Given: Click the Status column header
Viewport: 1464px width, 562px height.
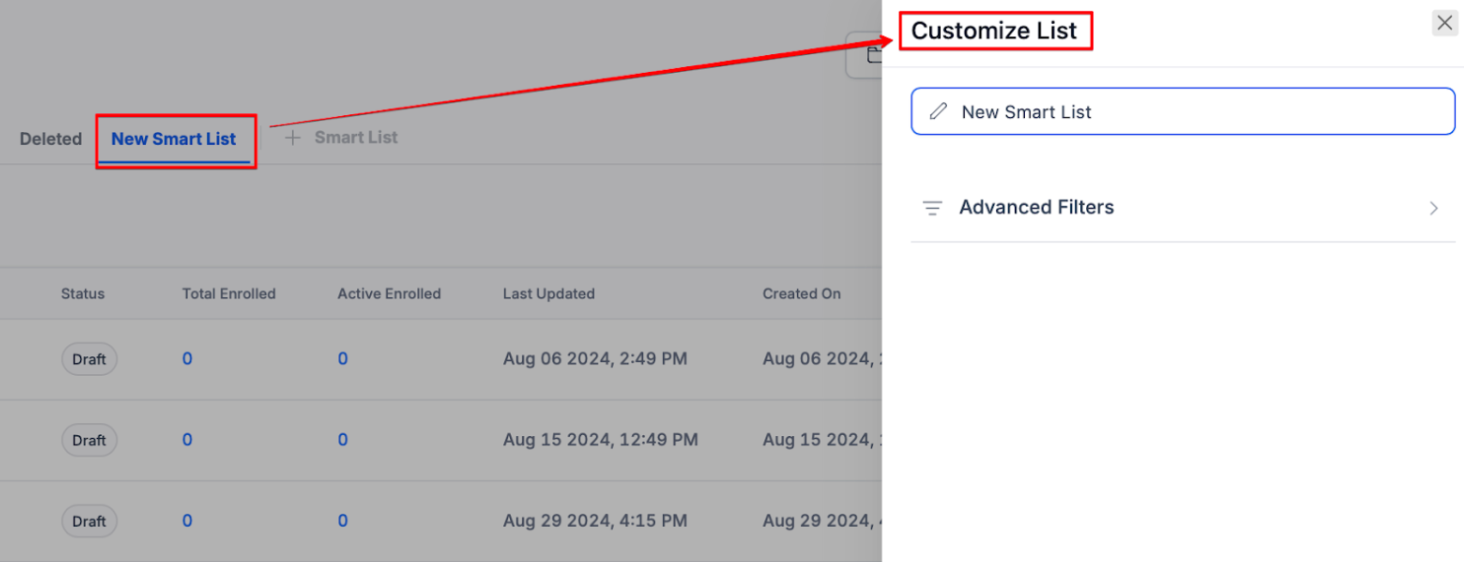Looking at the screenshot, I should 83,294.
